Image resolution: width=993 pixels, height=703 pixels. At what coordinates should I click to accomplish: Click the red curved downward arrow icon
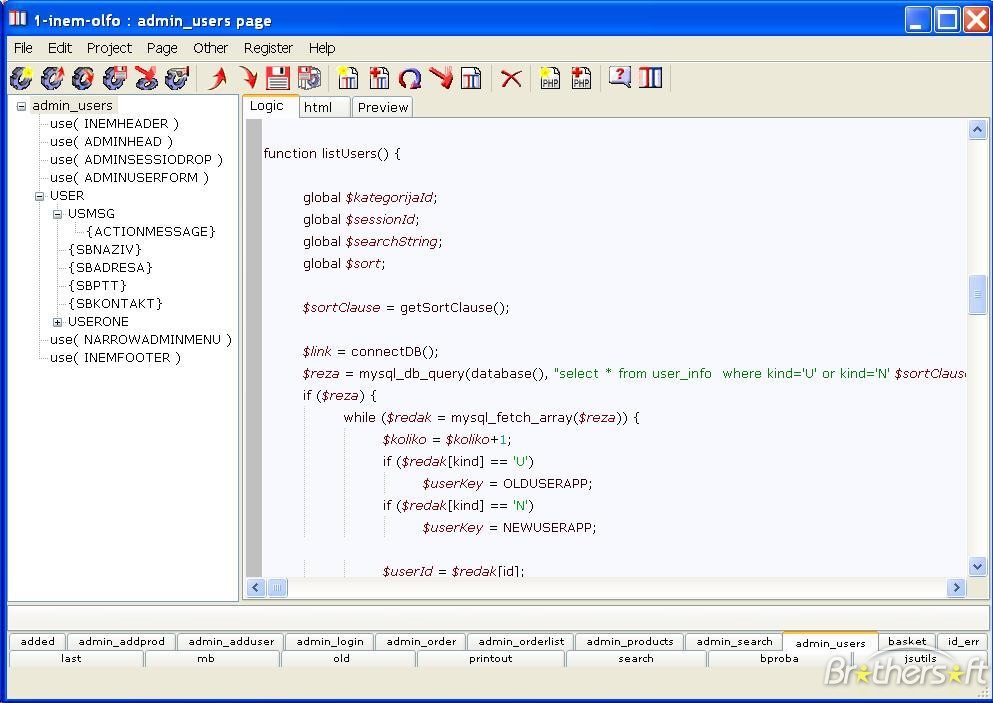click(x=248, y=79)
